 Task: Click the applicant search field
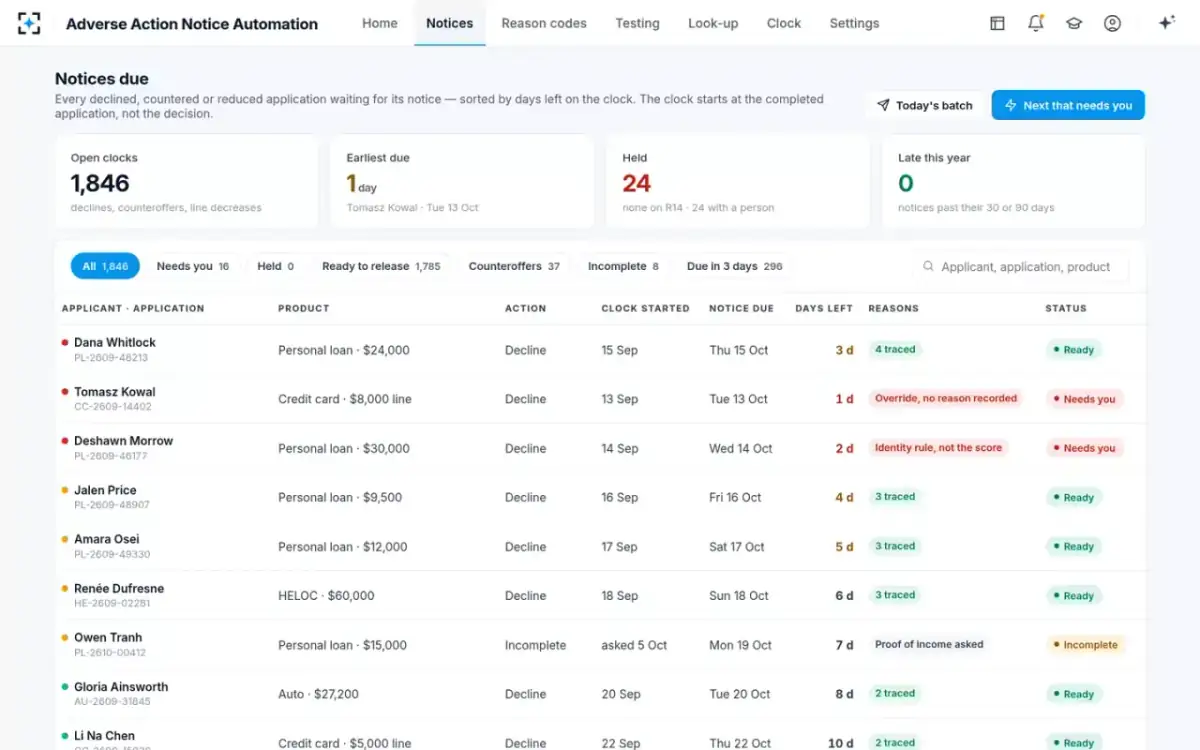click(x=1022, y=267)
